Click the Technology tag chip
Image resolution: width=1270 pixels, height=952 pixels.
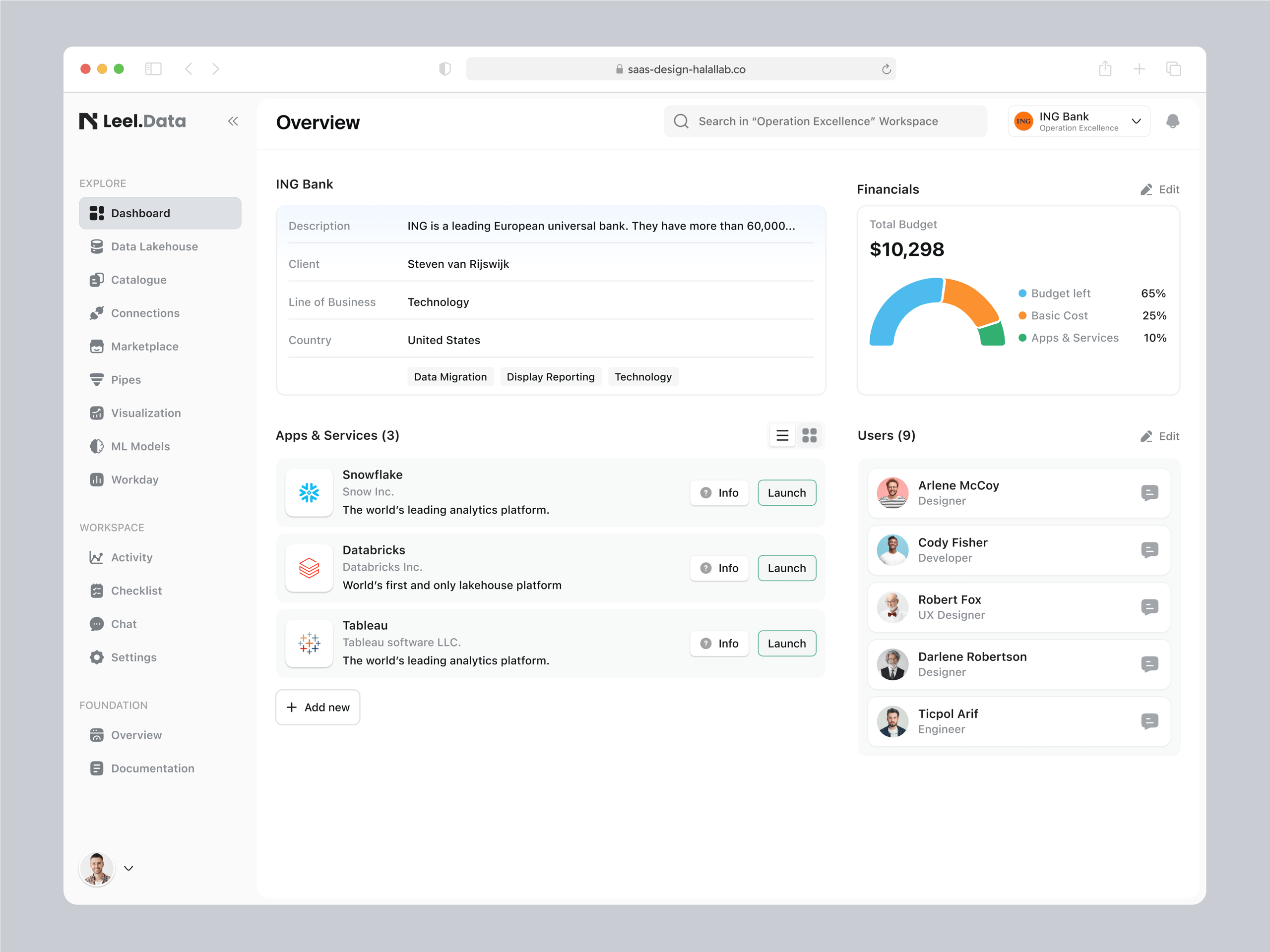point(642,377)
